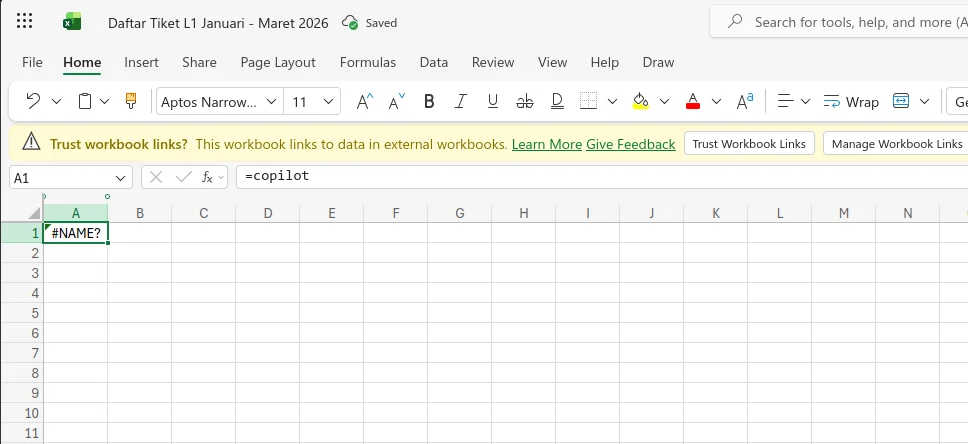The height and width of the screenshot is (444, 968).
Task: Cancel formula entry with X icon
Action: 156,178
